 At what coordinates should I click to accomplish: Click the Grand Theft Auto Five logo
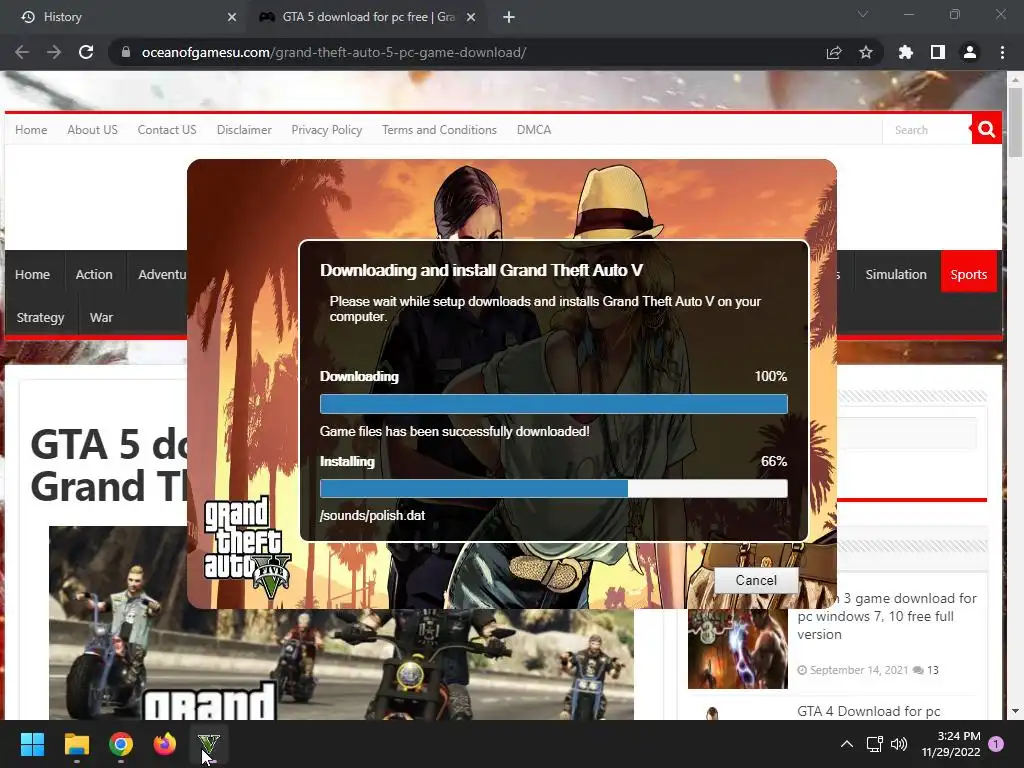[247, 547]
